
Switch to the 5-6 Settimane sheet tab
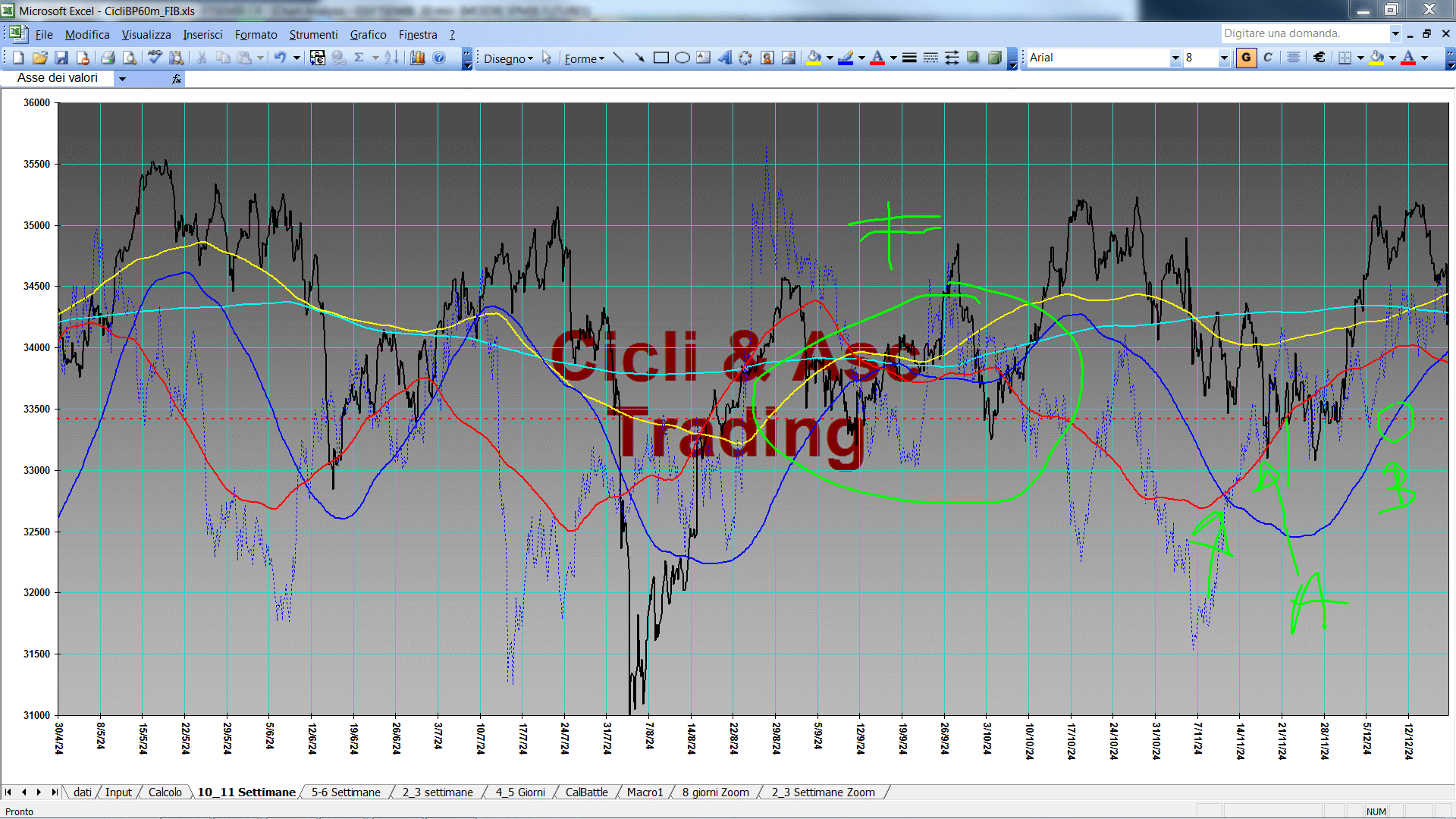click(x=346, y=792)
